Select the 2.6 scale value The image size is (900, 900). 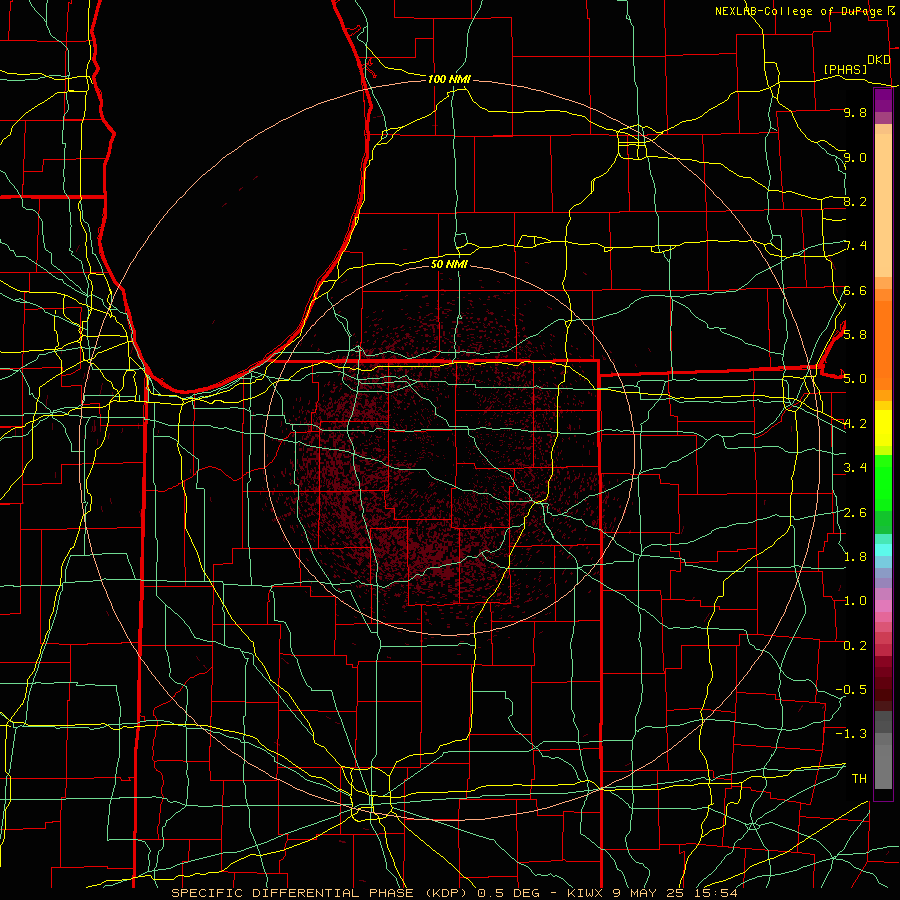click(855, 512)
